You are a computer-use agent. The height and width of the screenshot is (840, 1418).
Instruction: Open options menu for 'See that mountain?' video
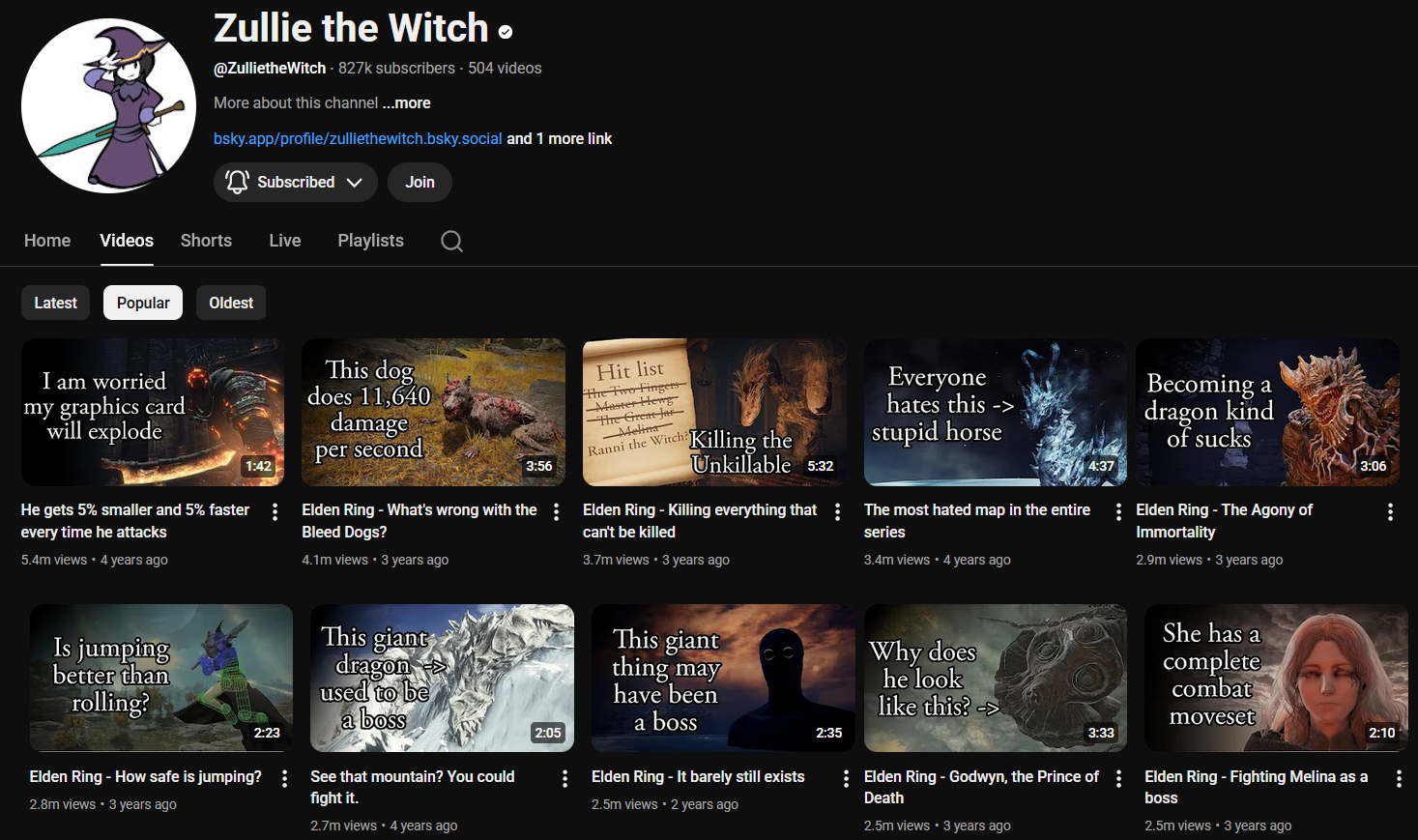pos(564,778)
